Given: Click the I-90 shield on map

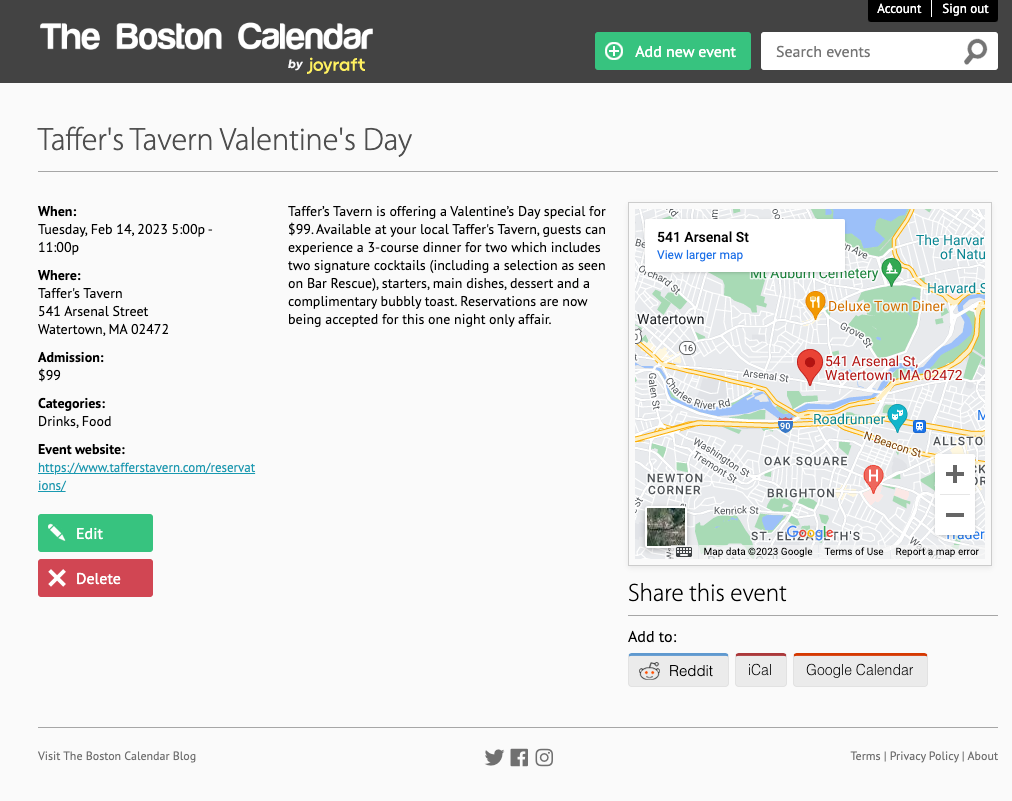Looking at the screenshot, I should [785, 425].
